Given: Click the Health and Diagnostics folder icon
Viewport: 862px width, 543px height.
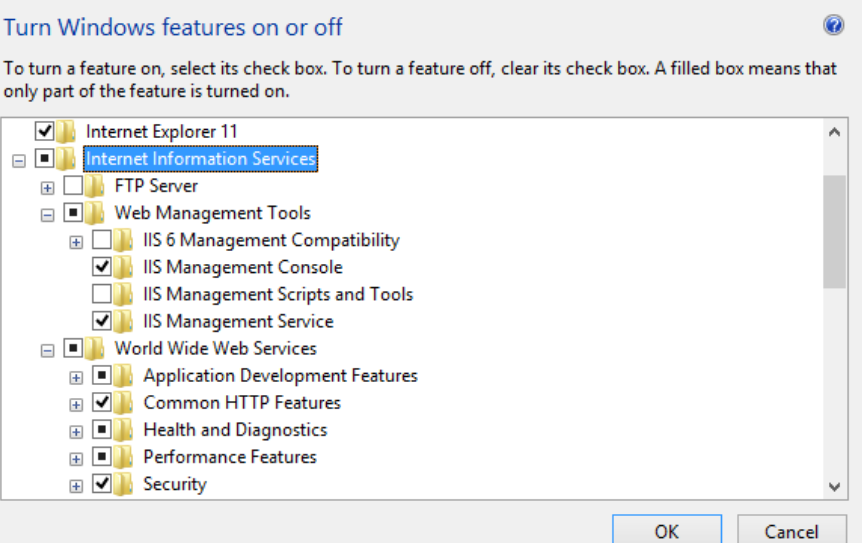Looking at the screenshot, I should tap(125, 430).
